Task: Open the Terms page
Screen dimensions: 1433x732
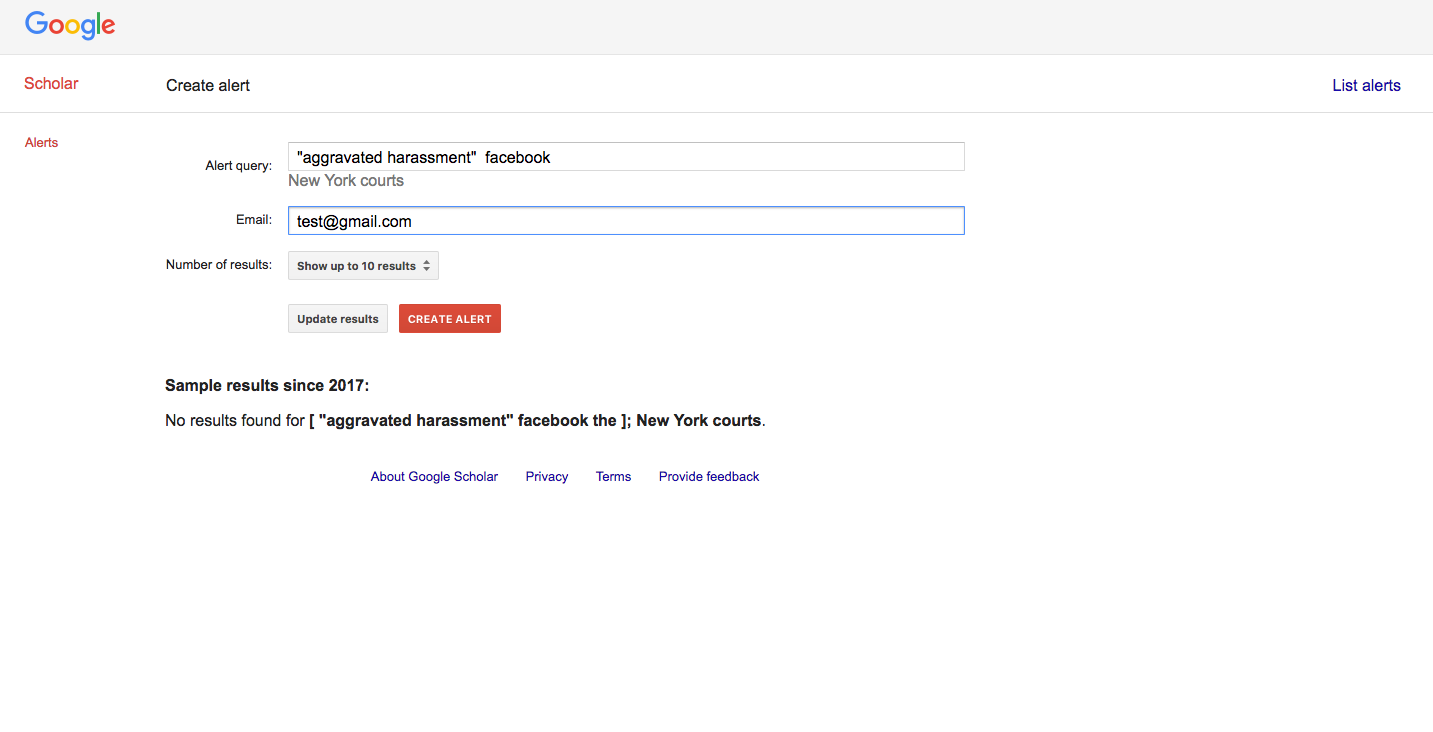Action: pyautogui.click(x=613, y=476)
